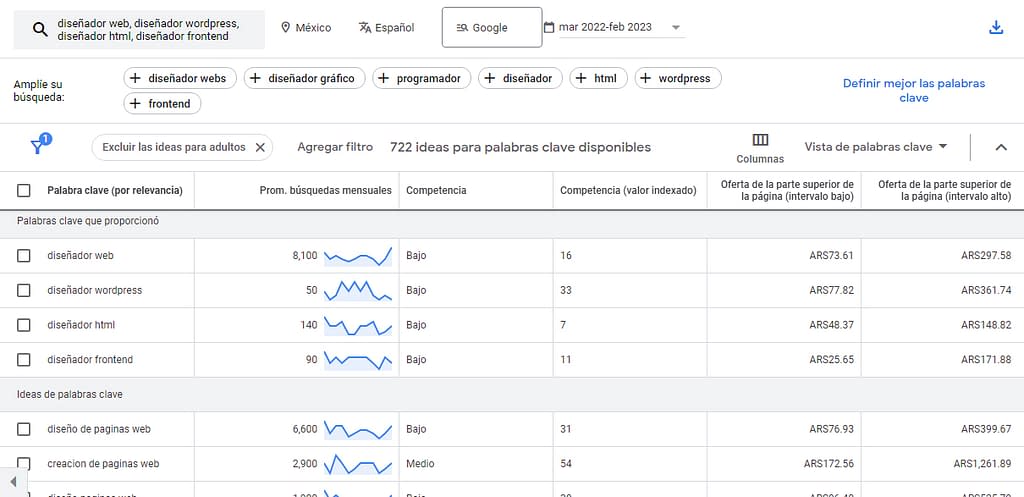Click the trend sparkline for 'diseñador wordpress'
This screenshot has height=497, width=1024.
coord(358,291)
